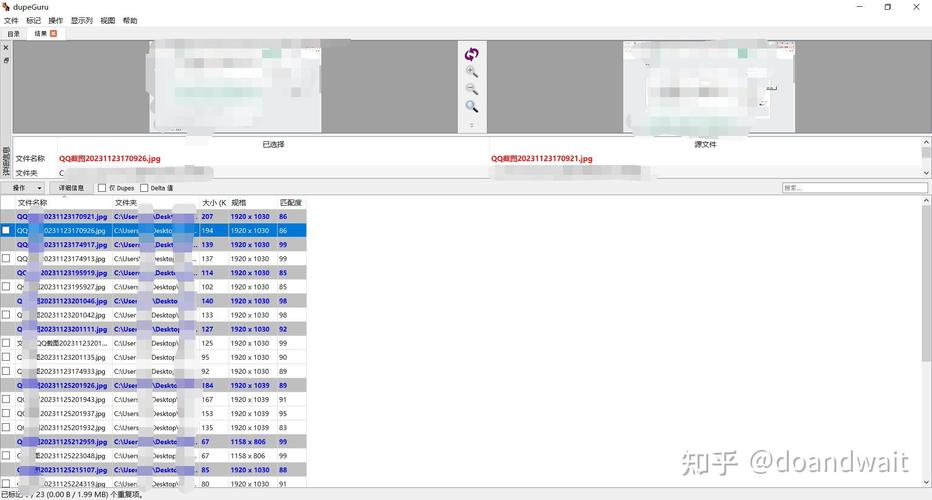Close the details panel with the X icon
Viewport: 932px width, 500px height.
click(x=6, y=48)
